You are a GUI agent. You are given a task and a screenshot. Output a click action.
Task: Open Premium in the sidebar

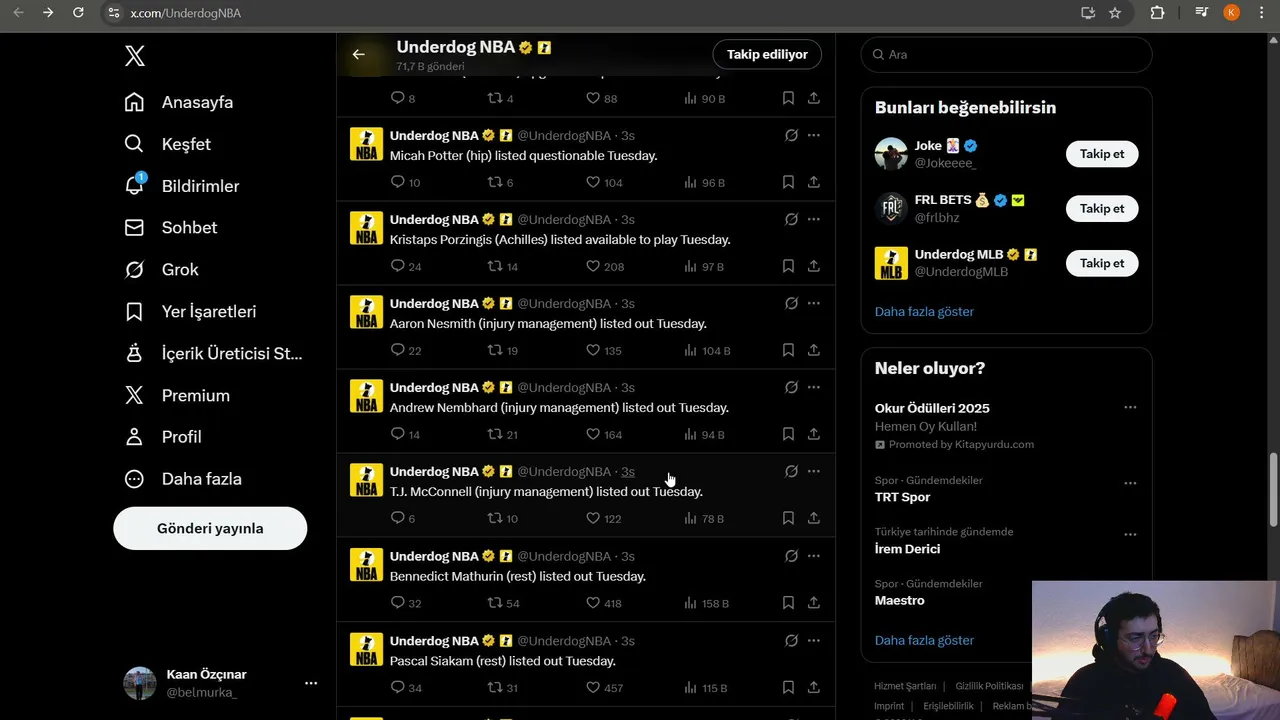pos(177,396)
